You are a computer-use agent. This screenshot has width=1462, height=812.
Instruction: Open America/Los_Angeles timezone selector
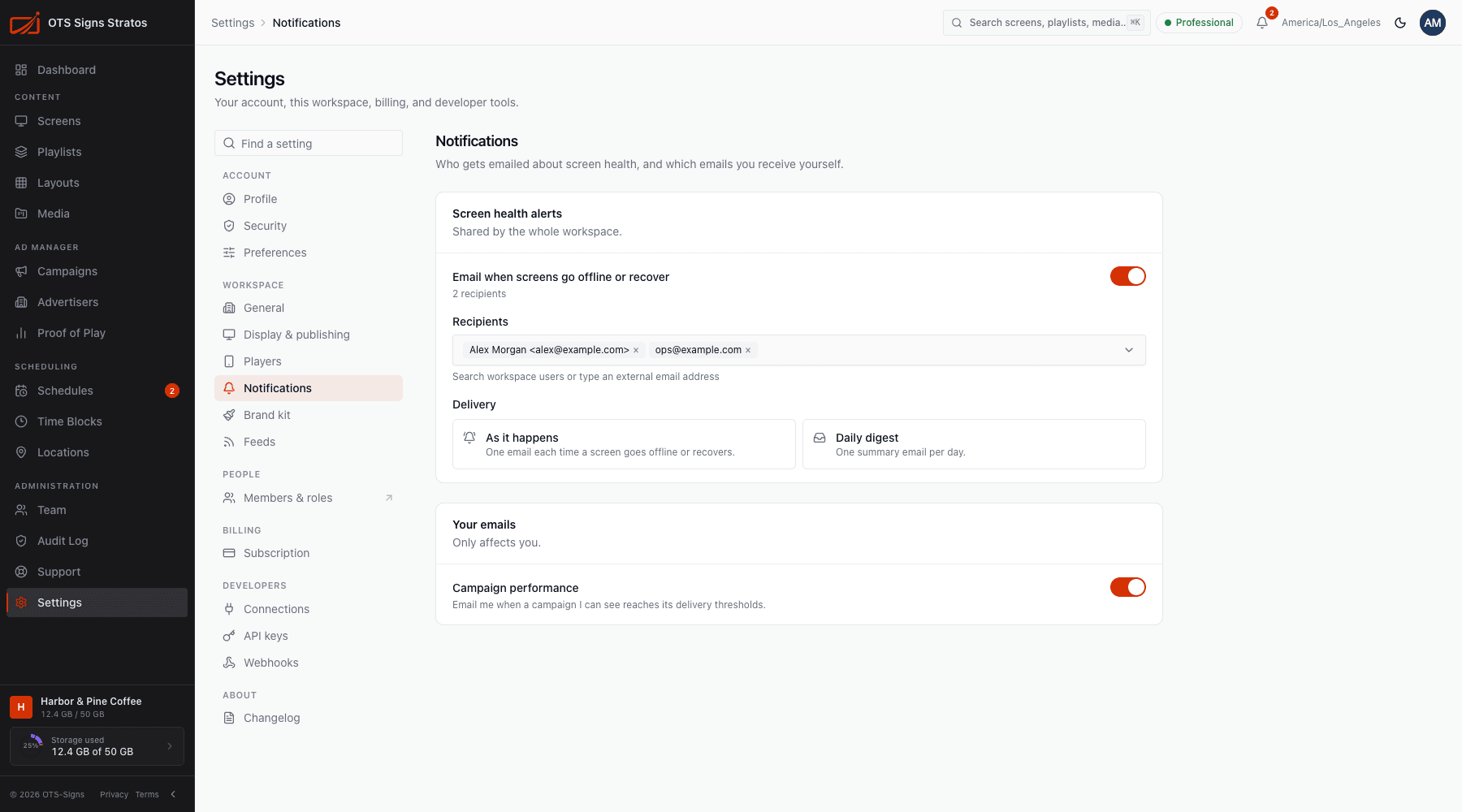coord(1331,23)
